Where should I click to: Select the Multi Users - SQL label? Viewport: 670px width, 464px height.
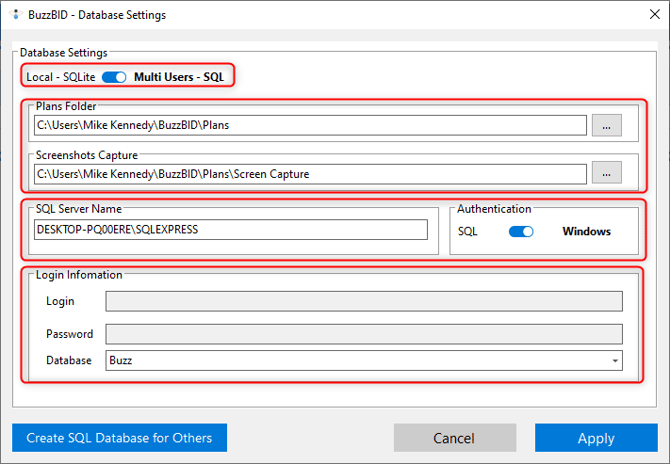(181, 77)
